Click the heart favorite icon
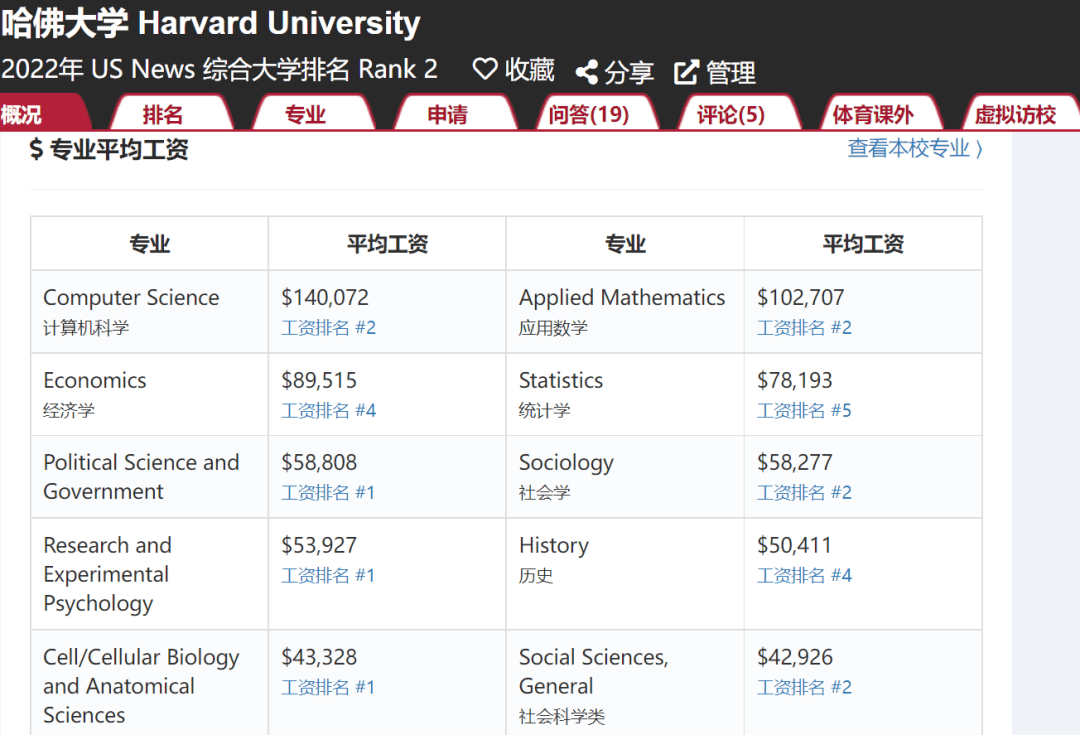Image resolution: width=1080 pixels, height=735 pixels. tap(485, 69)
